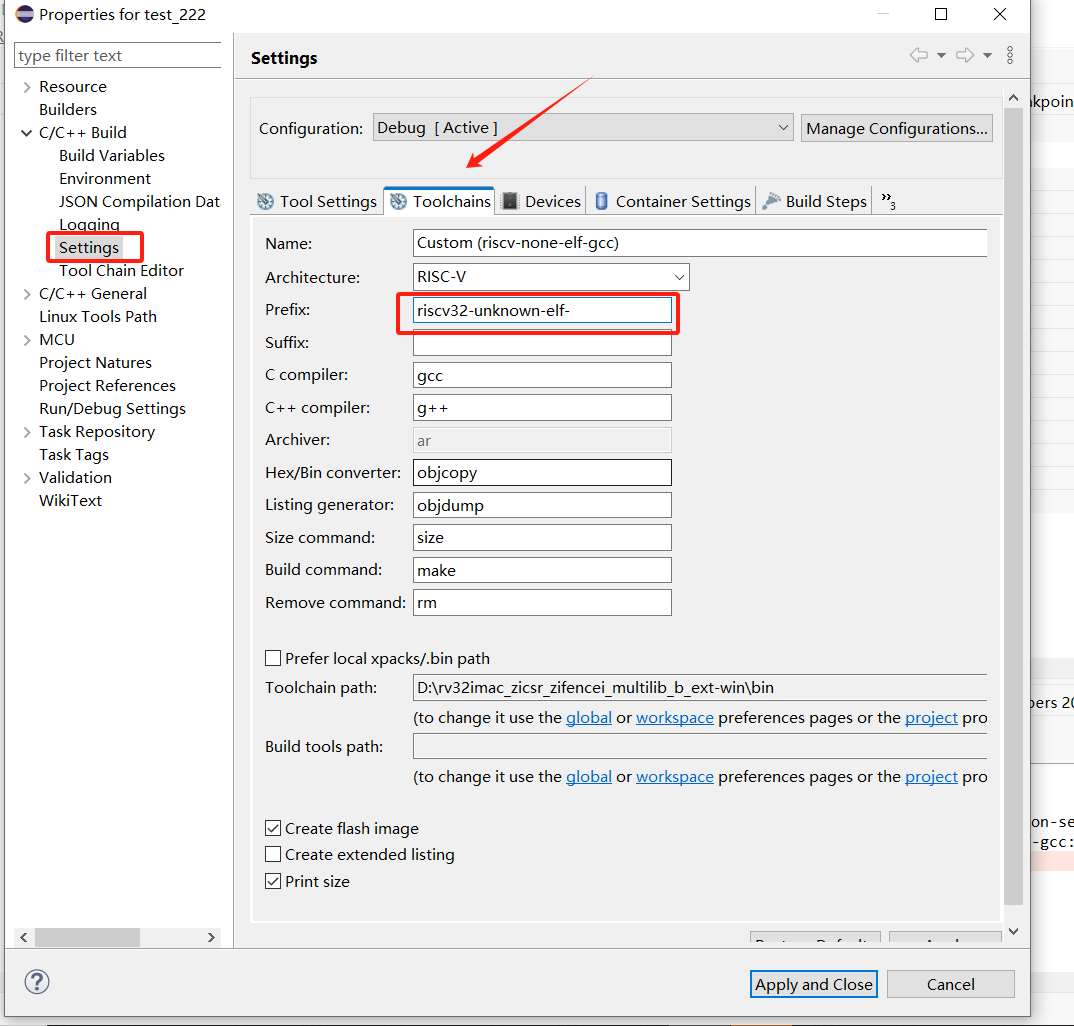Open the Architecture dropdown set to RISC-V
Viewport: 1074px width, 1026px height.
tap(551, 277)
